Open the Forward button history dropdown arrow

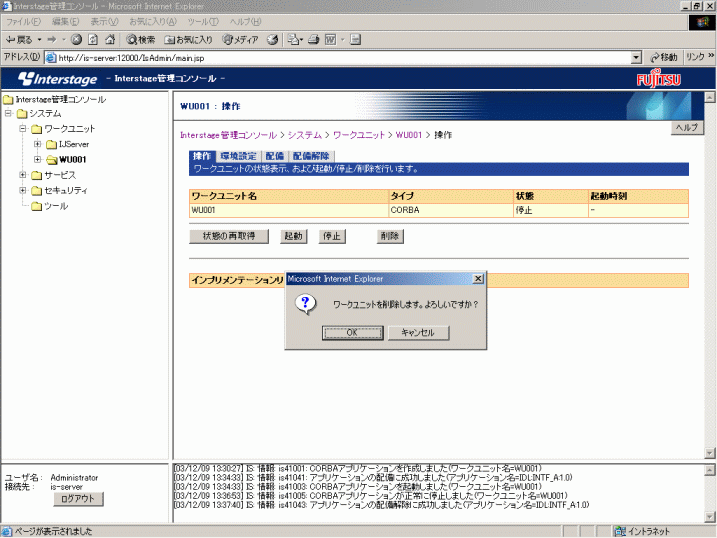click(64, 40)
